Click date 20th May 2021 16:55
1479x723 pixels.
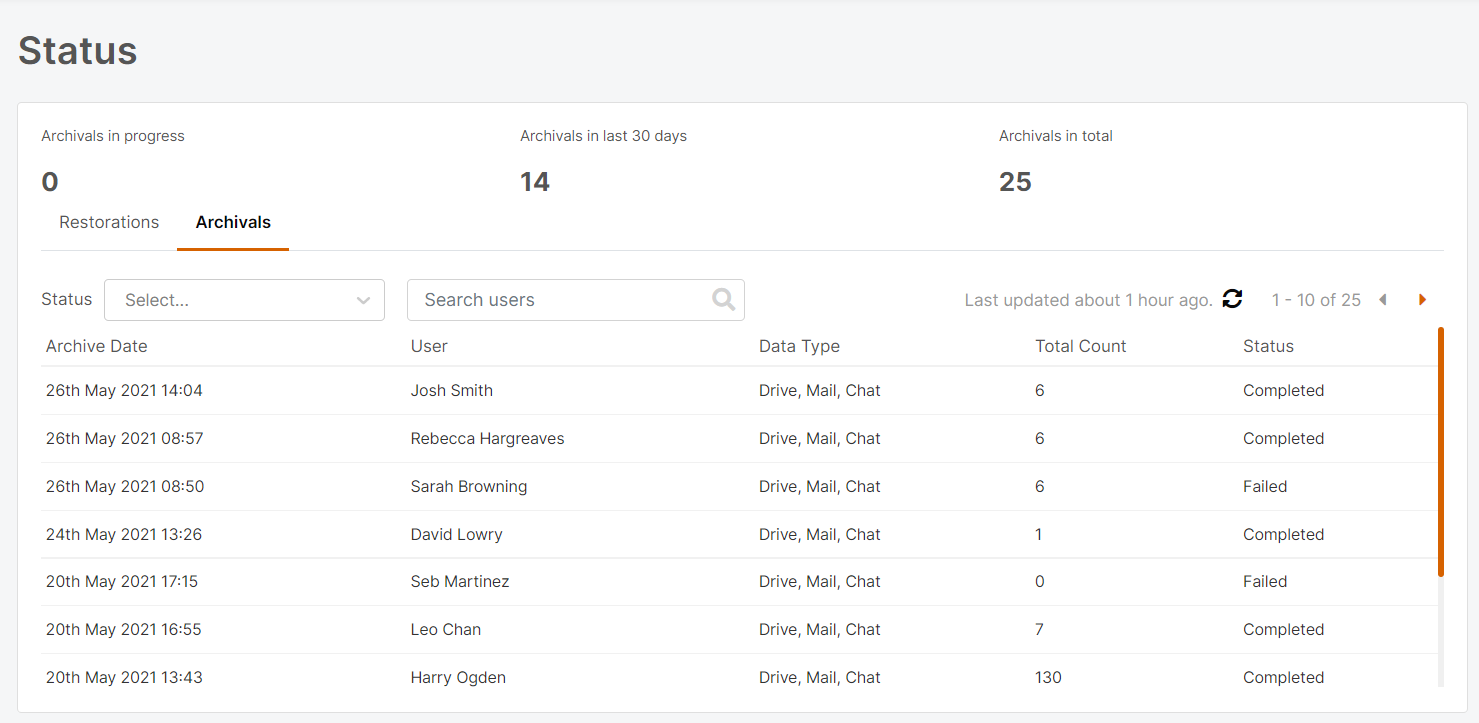coord(124,629)
